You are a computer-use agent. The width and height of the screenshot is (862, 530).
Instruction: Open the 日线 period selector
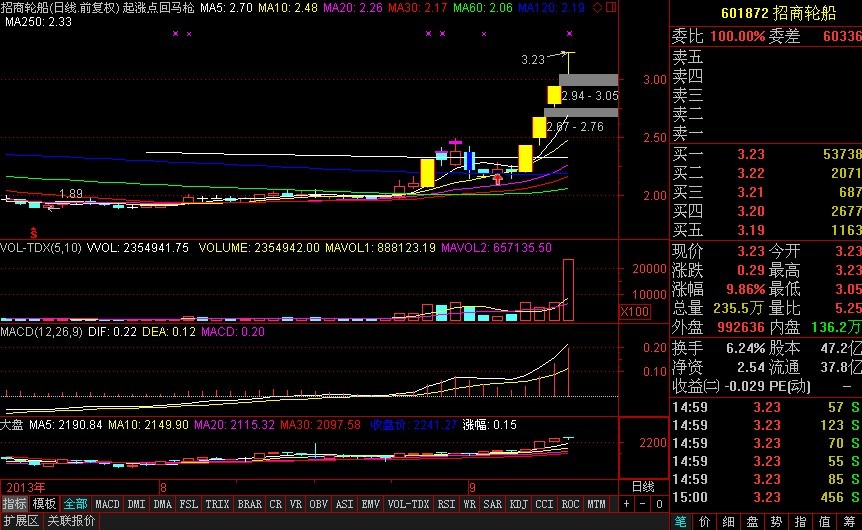coord(643,486)
